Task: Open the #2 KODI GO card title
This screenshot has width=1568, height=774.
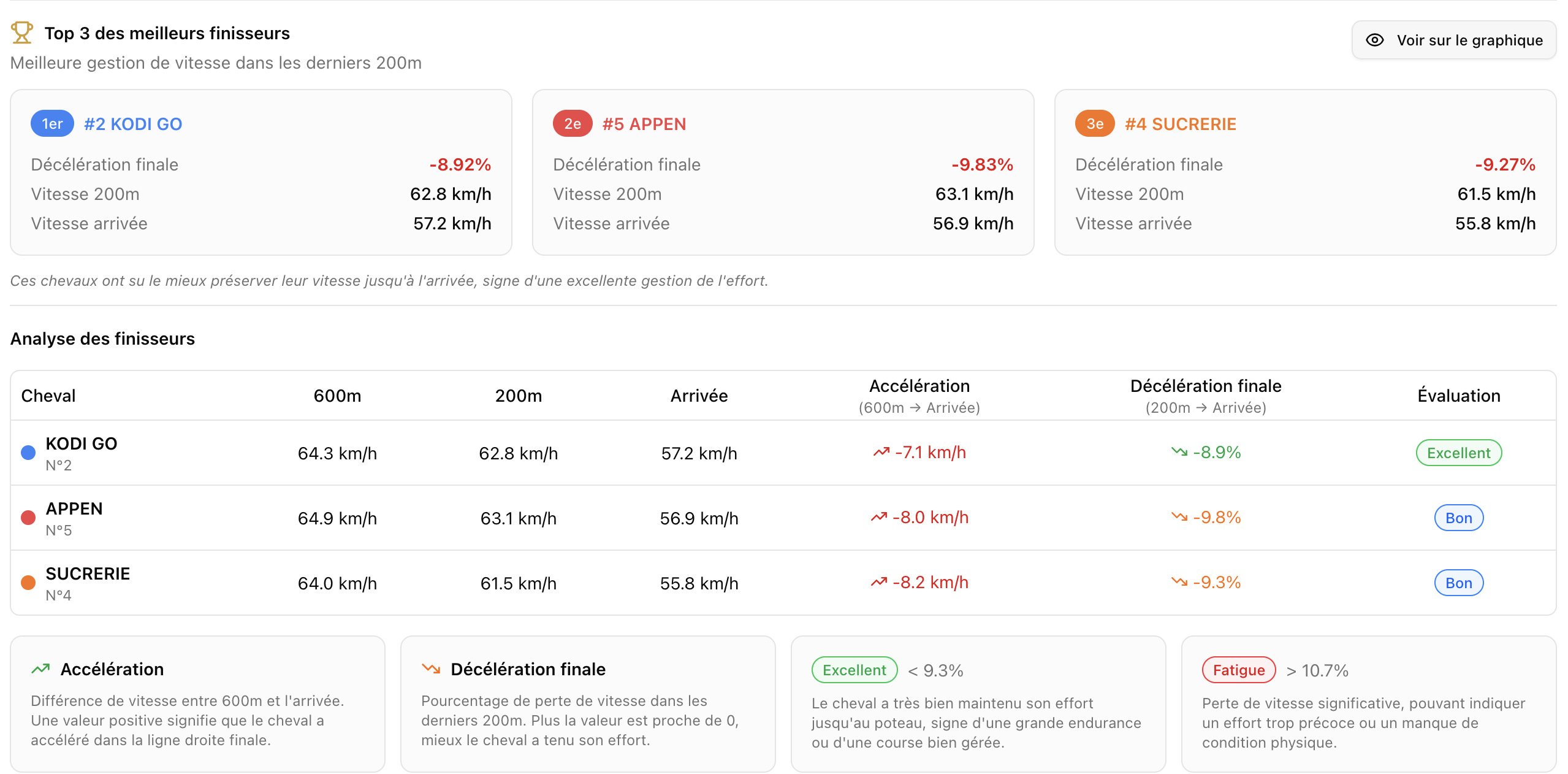Action: pos(133,124)
